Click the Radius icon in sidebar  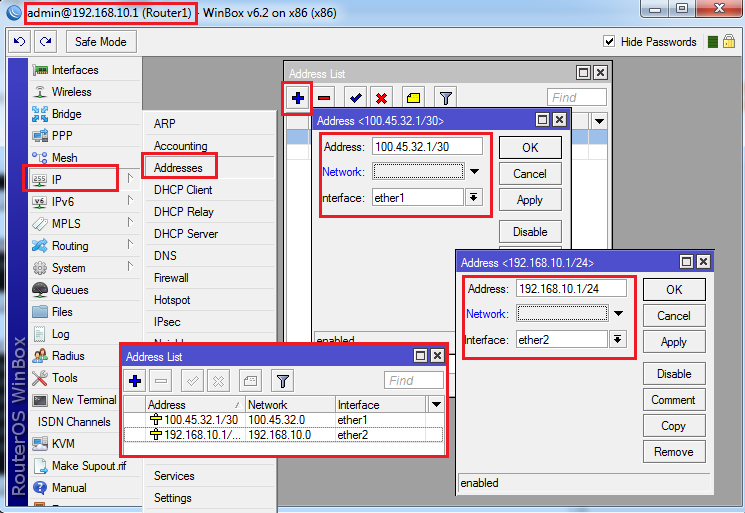(40, 355)
